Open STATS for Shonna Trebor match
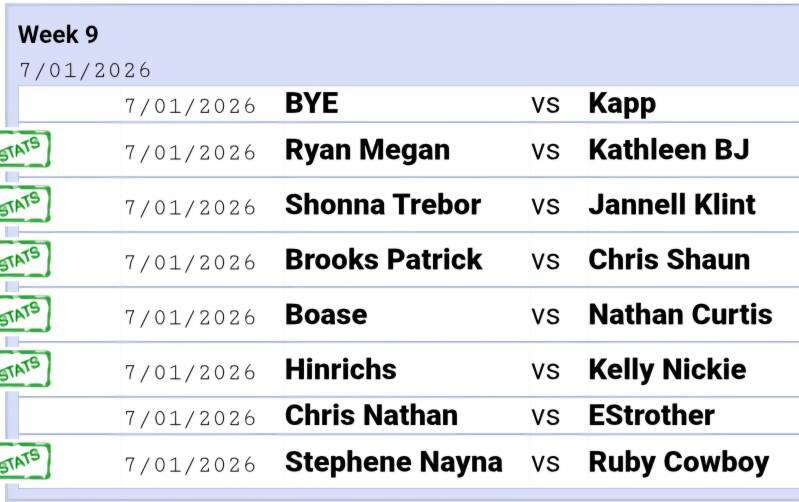Screen dimensions: 799x502 pyautogui.click(x=24, y=204)
